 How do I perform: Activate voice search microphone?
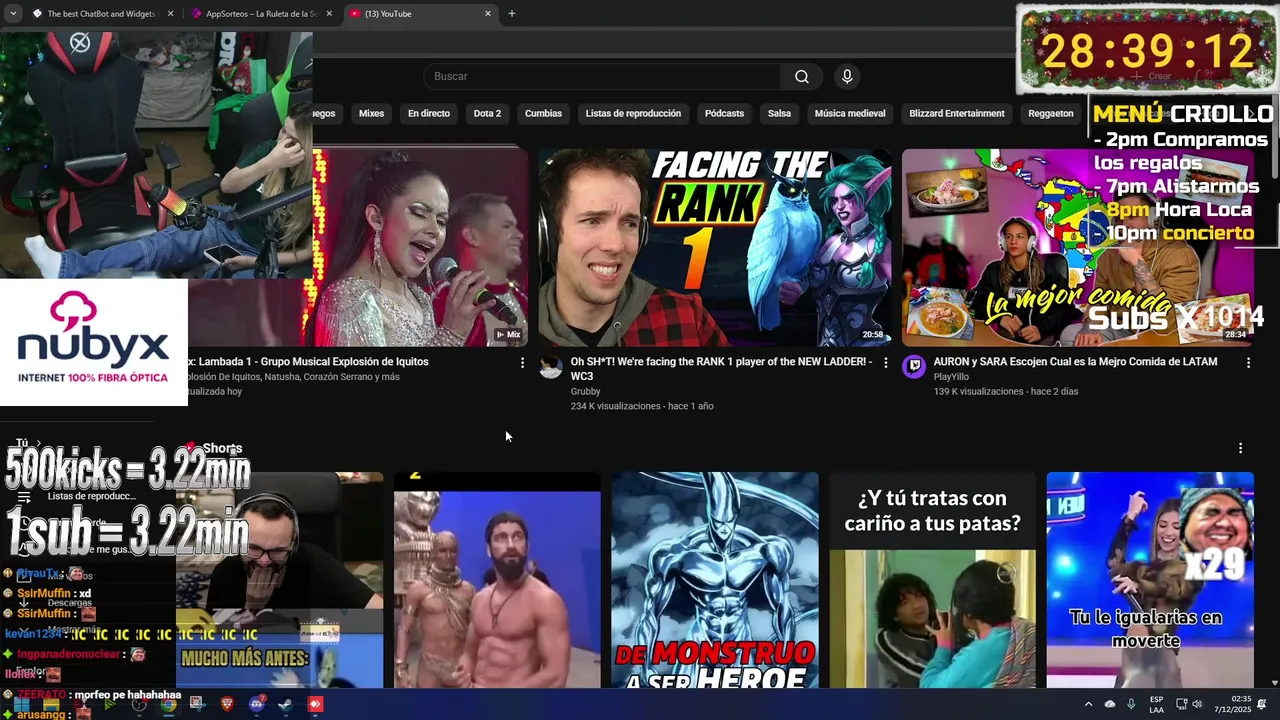point(847,77)
